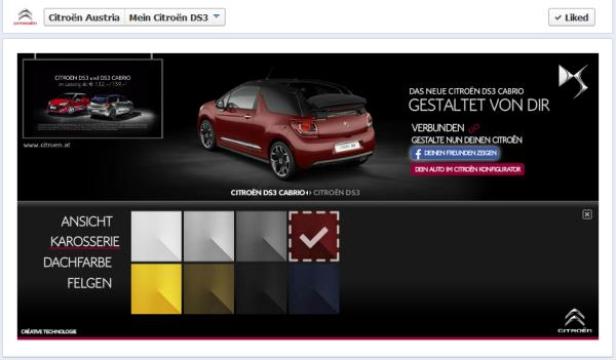The width and height of the screenshot is (616, 360).
Task: Select the Citroën DS3 Cabrio model tab
Action: (268, 193)
